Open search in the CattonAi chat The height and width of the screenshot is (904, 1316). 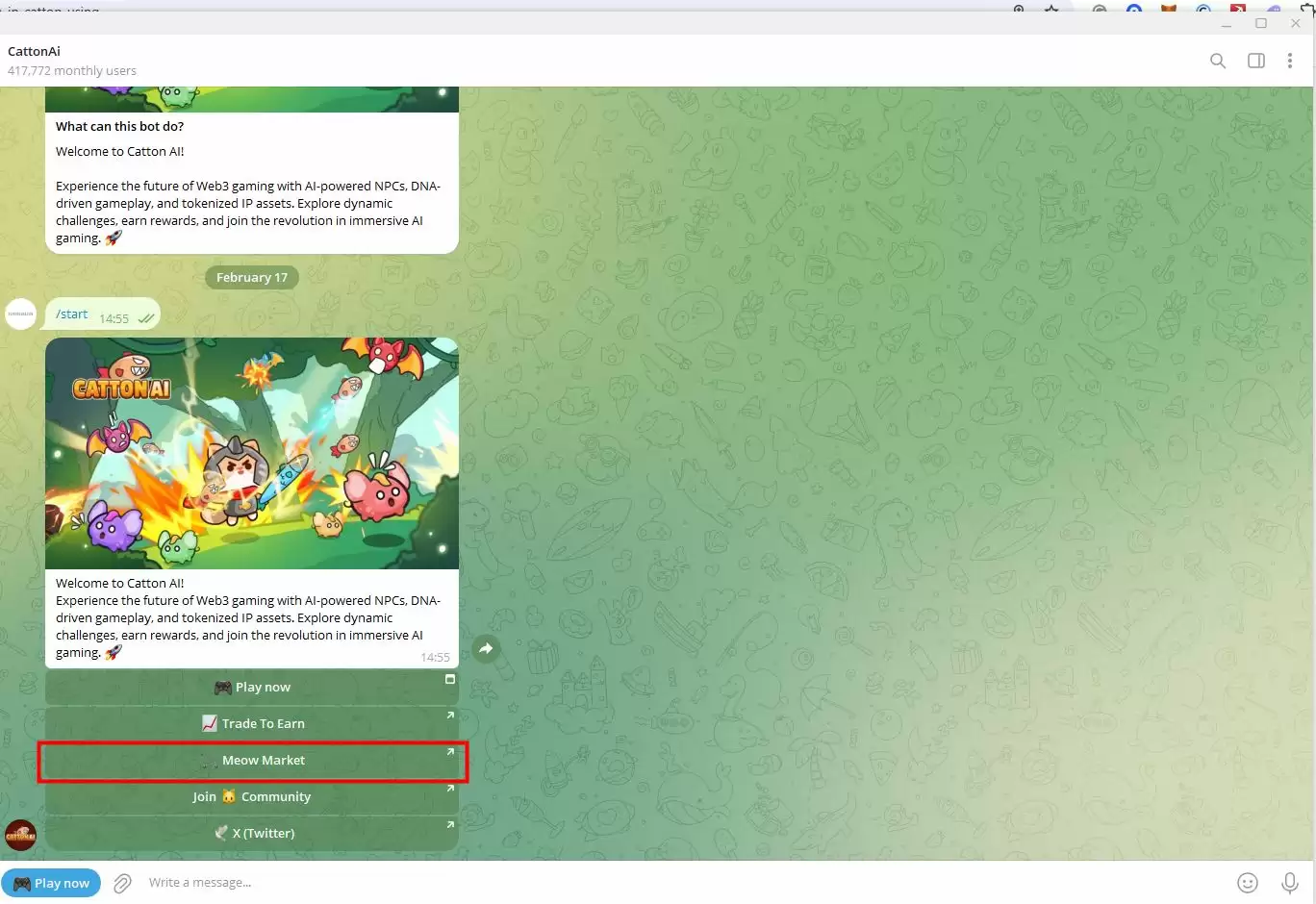(1218, 61)
